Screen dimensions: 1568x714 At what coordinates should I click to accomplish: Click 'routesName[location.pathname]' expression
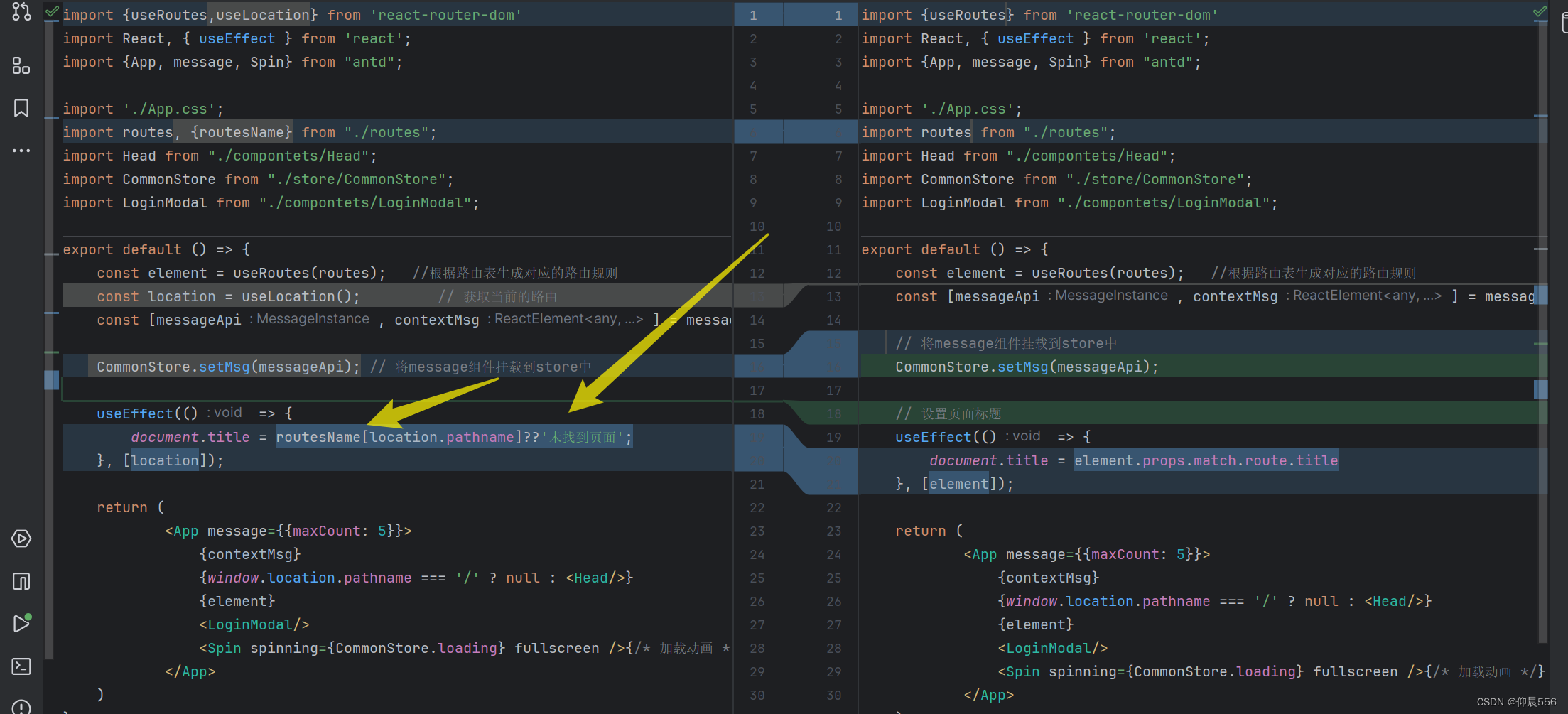[x=399, y=437]
